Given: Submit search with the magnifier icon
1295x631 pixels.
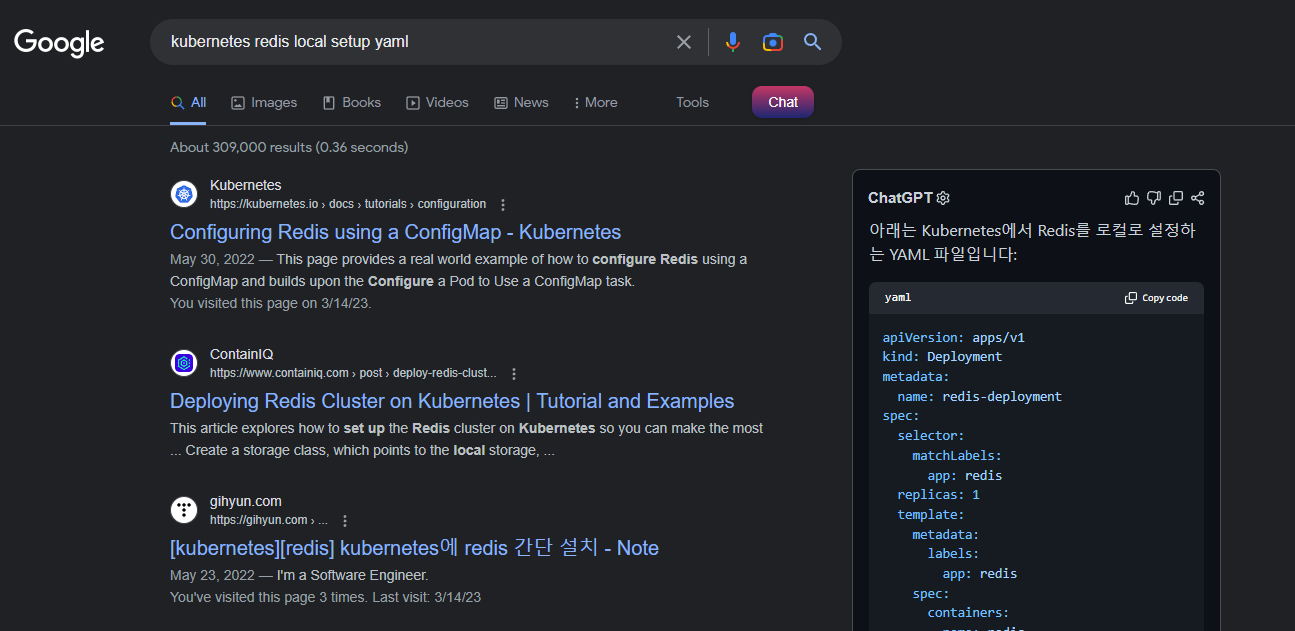Looking at the screenshot, I should tap(813, 42).
